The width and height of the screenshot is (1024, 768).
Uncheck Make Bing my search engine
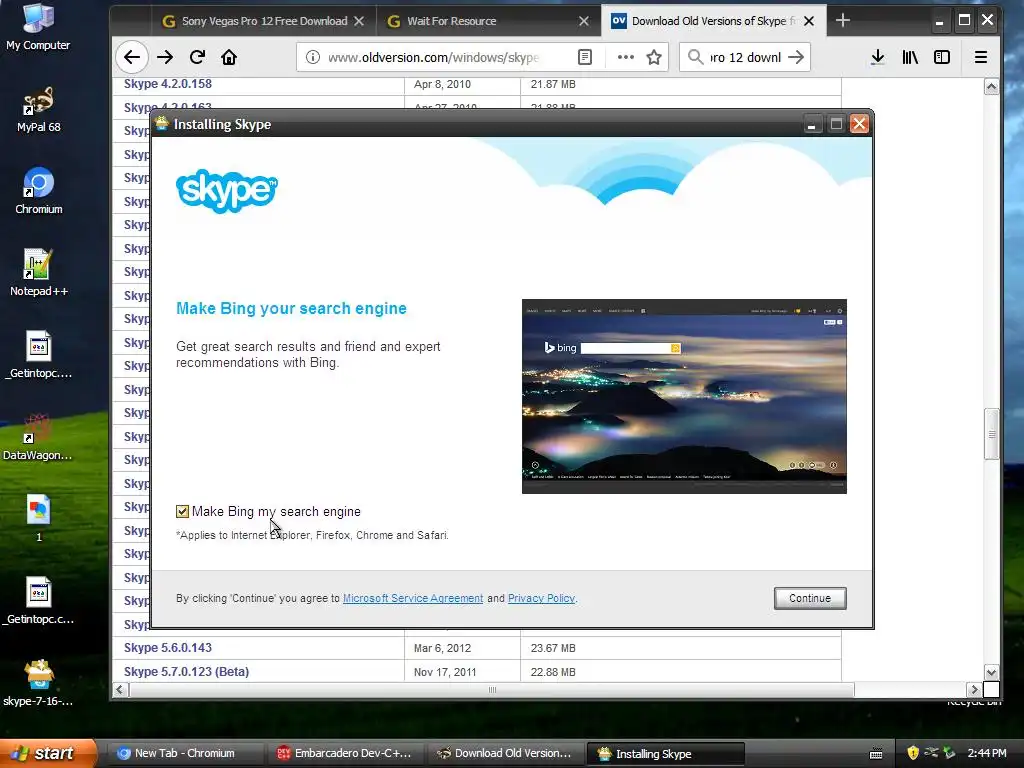tap(182, 511)
